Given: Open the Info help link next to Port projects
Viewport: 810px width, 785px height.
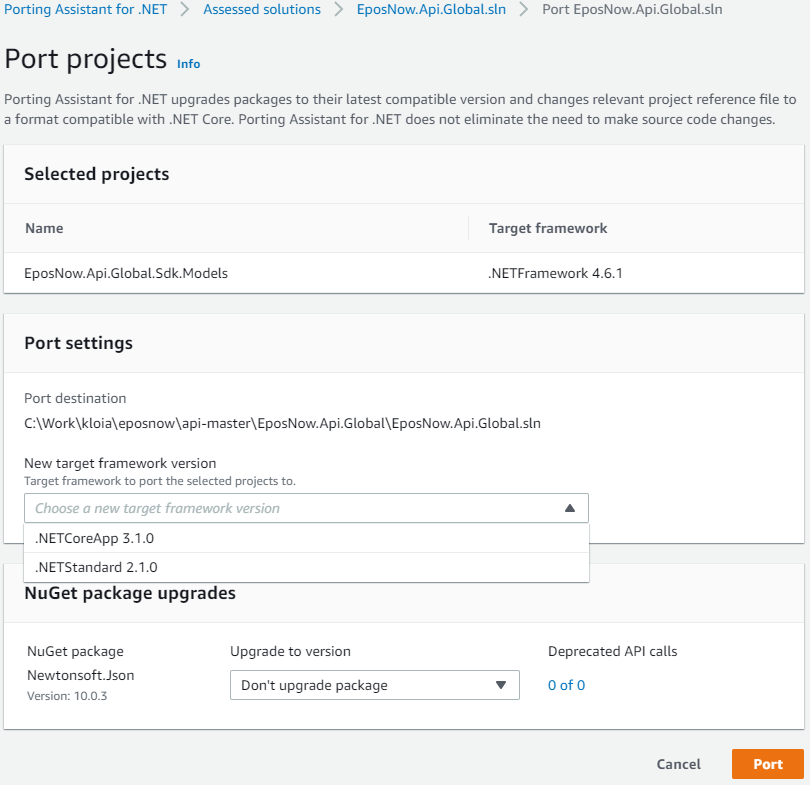Looking at the screenshot, I should [188, 64].
